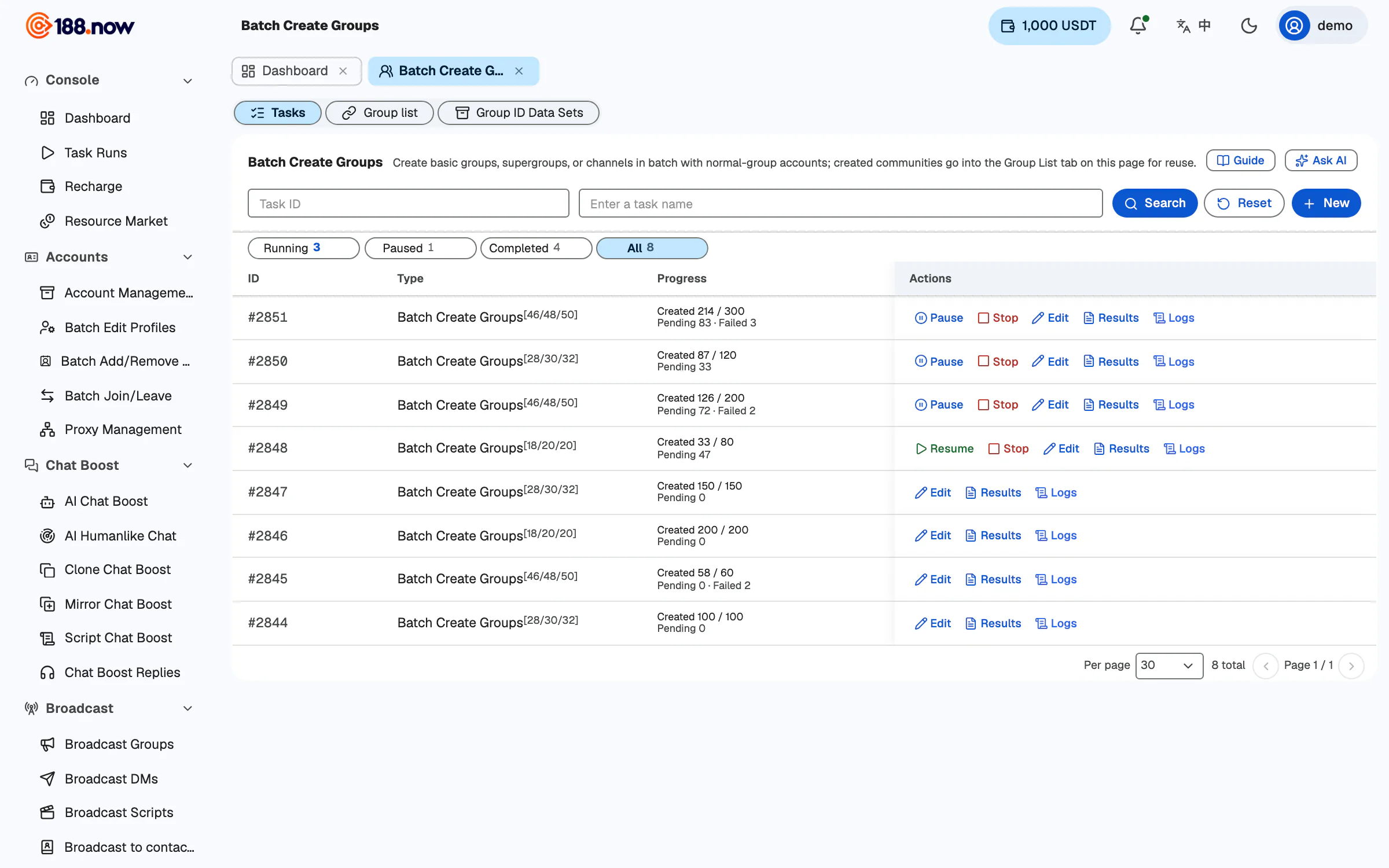Pause task #2851
The image size is (1389, 868).
point(939,318)
